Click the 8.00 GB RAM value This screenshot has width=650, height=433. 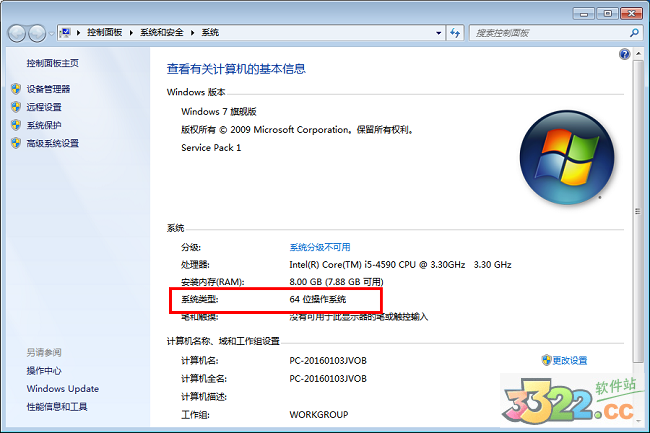pyautogui.click(x=336, y=282)
